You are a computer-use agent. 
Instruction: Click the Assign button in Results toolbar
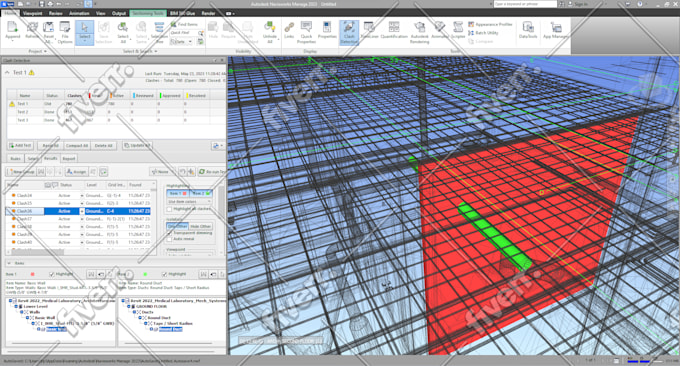[76, 172]
